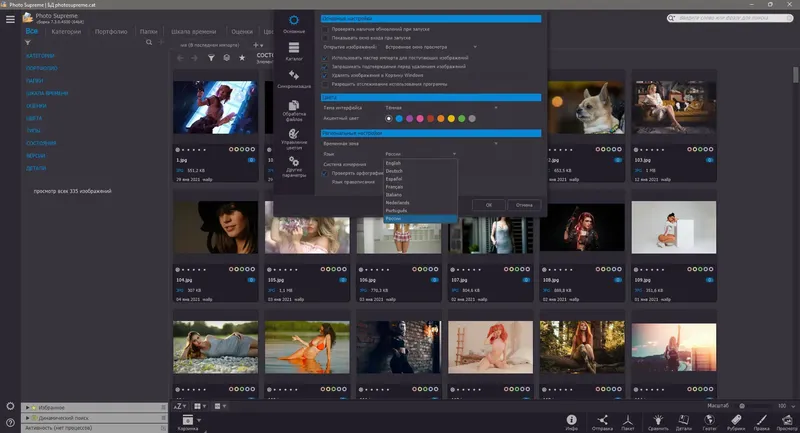
Task: Open the Каталог settings section
Action: pyautogui.click(x=294, y=52)
